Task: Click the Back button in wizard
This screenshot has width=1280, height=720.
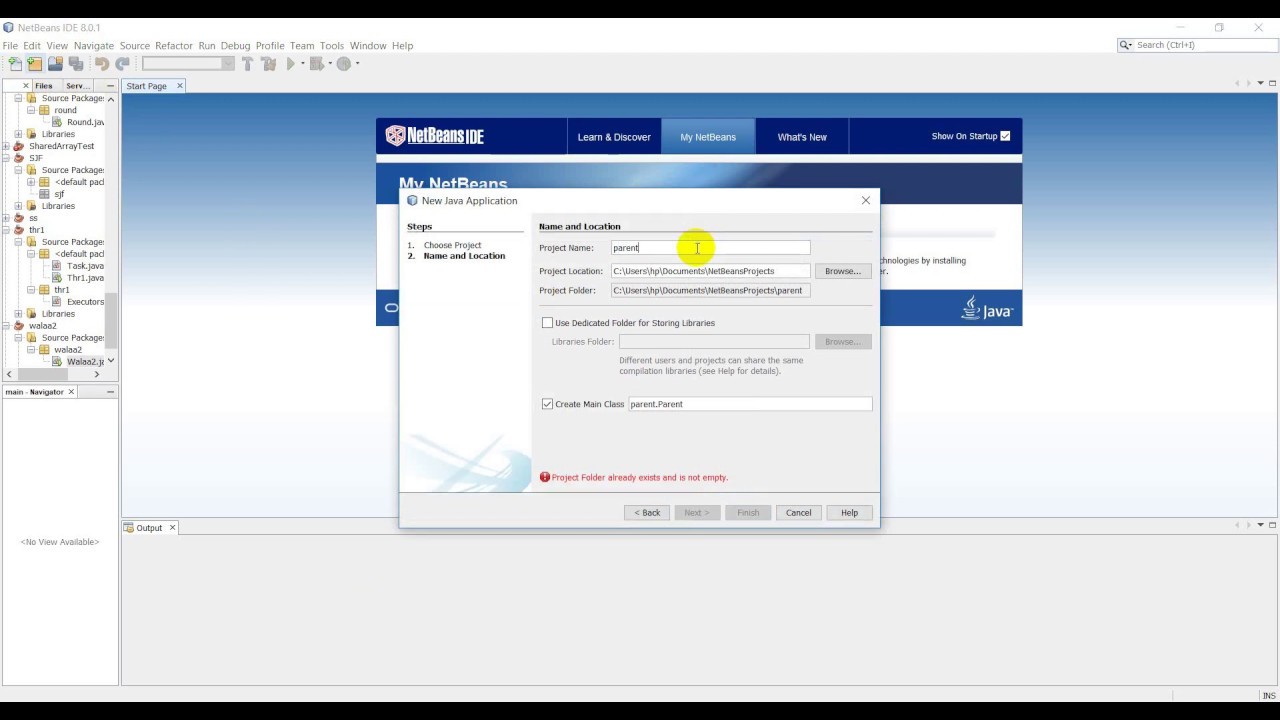Action: [x=647, y=513]
